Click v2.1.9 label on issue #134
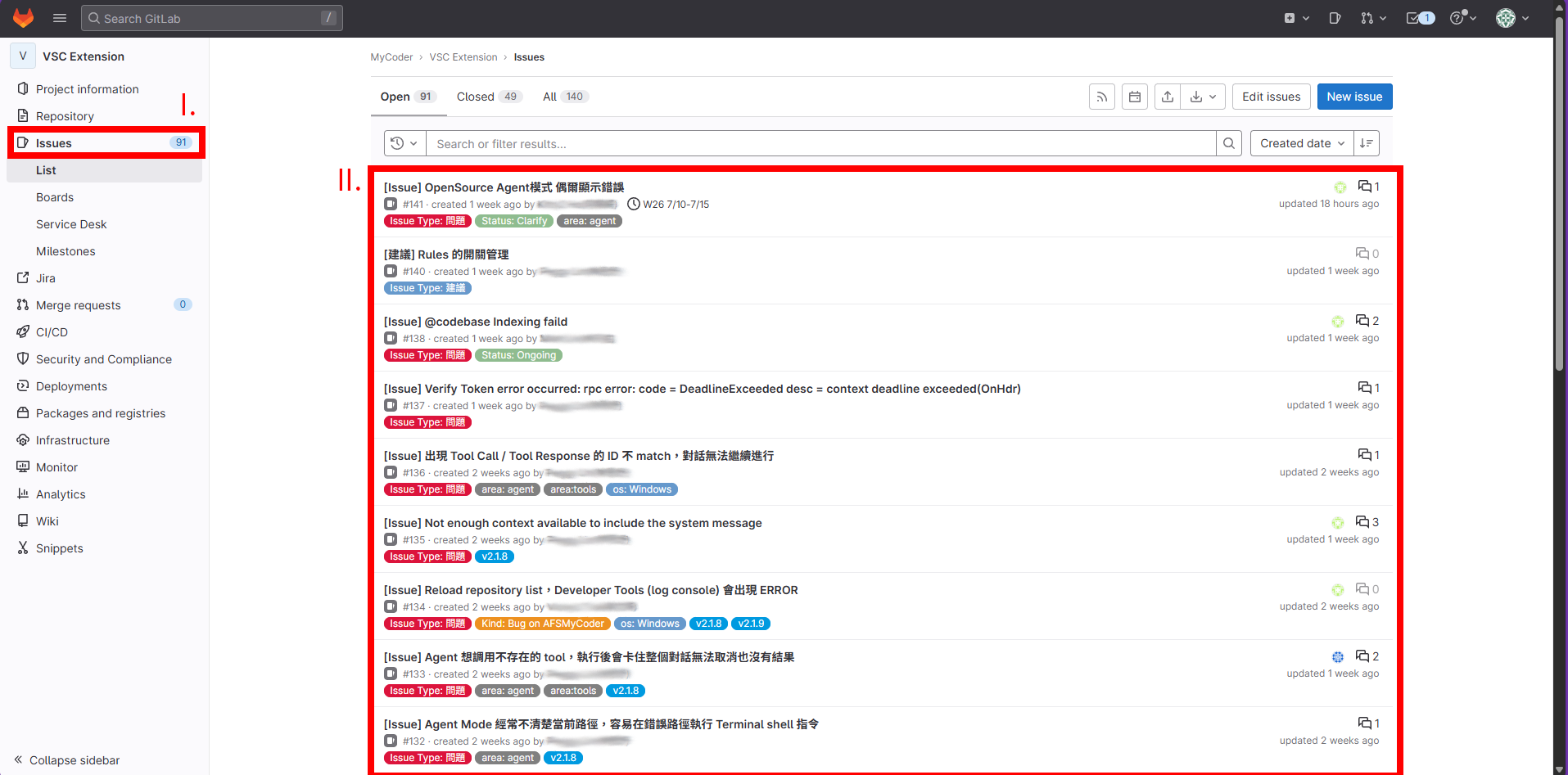 tap(751, 624)
